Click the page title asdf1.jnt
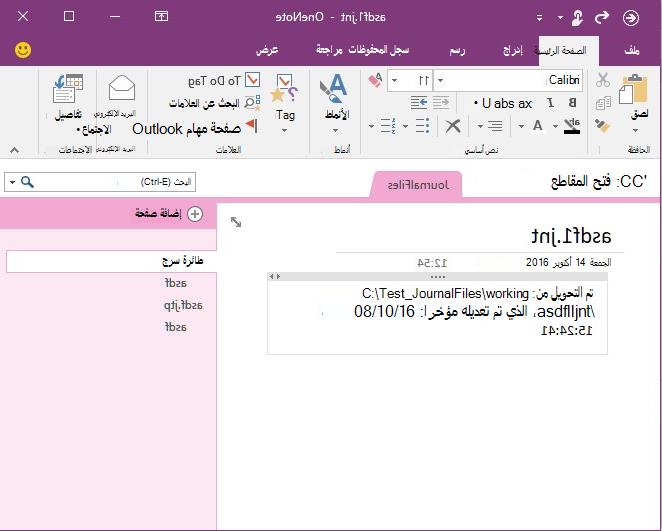This screenshot has width=662, height=531. [571, 236]
